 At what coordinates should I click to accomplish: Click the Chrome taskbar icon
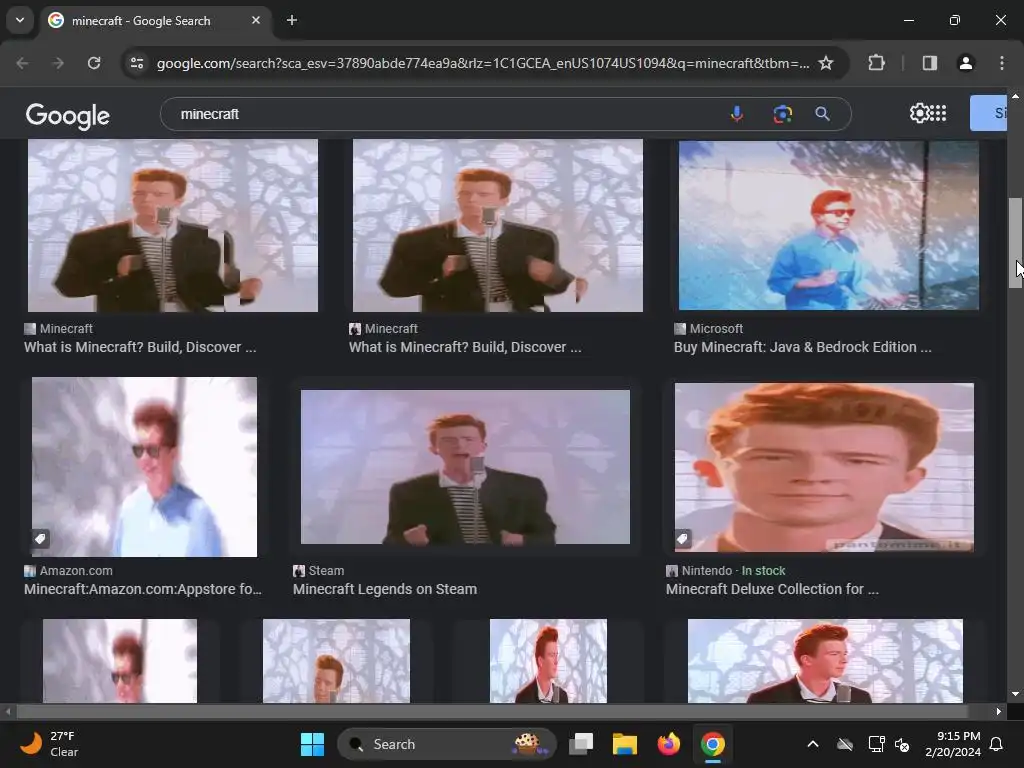point(712,744)
